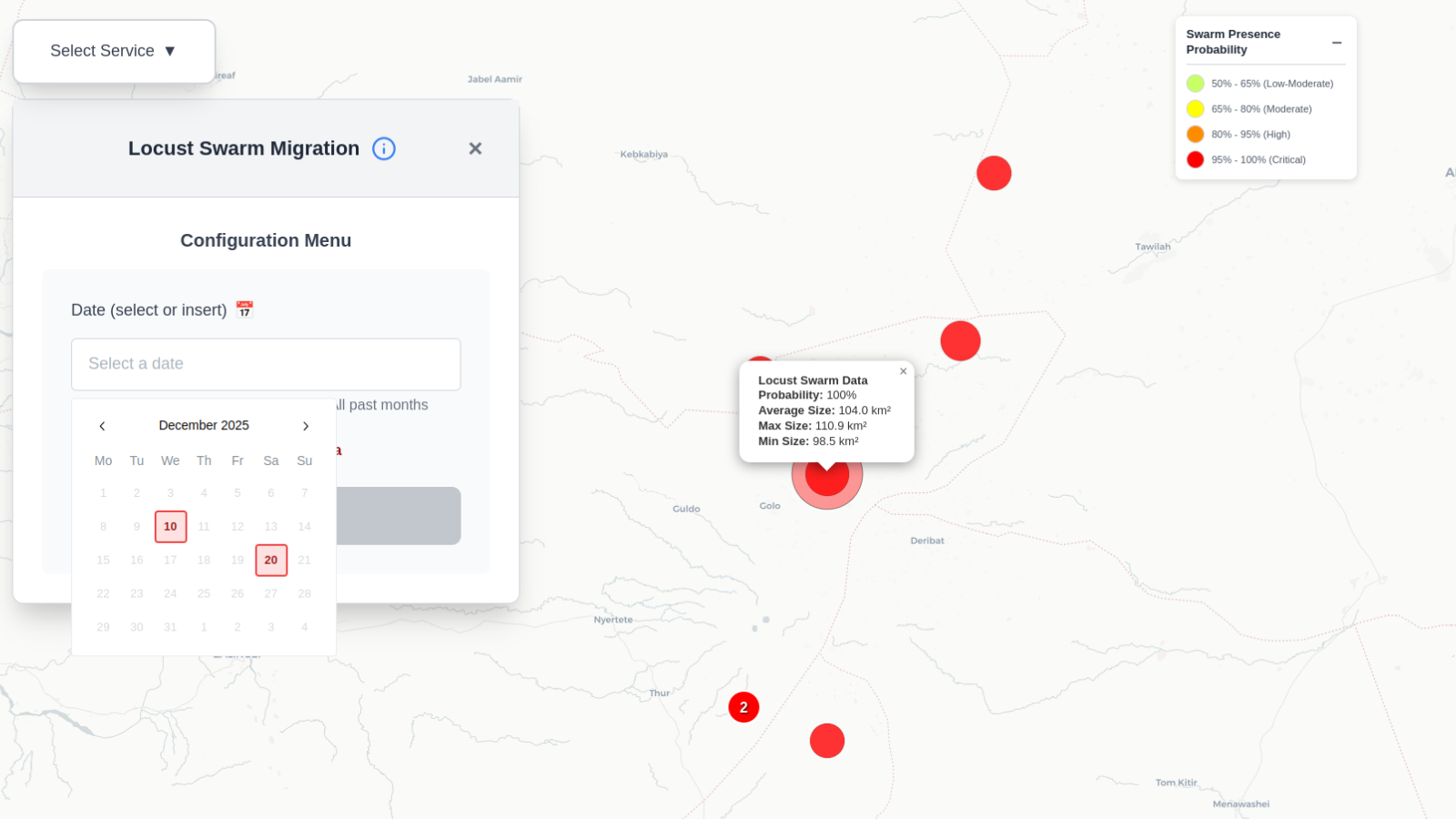
Task: Click the December 2025 month header
Action: click(x=204, y=426)
